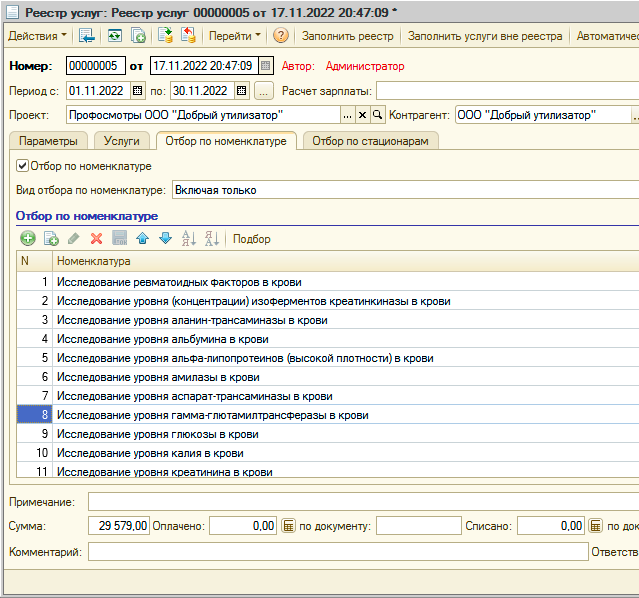Open the Перейти dropdown menu

coord(234,36)
